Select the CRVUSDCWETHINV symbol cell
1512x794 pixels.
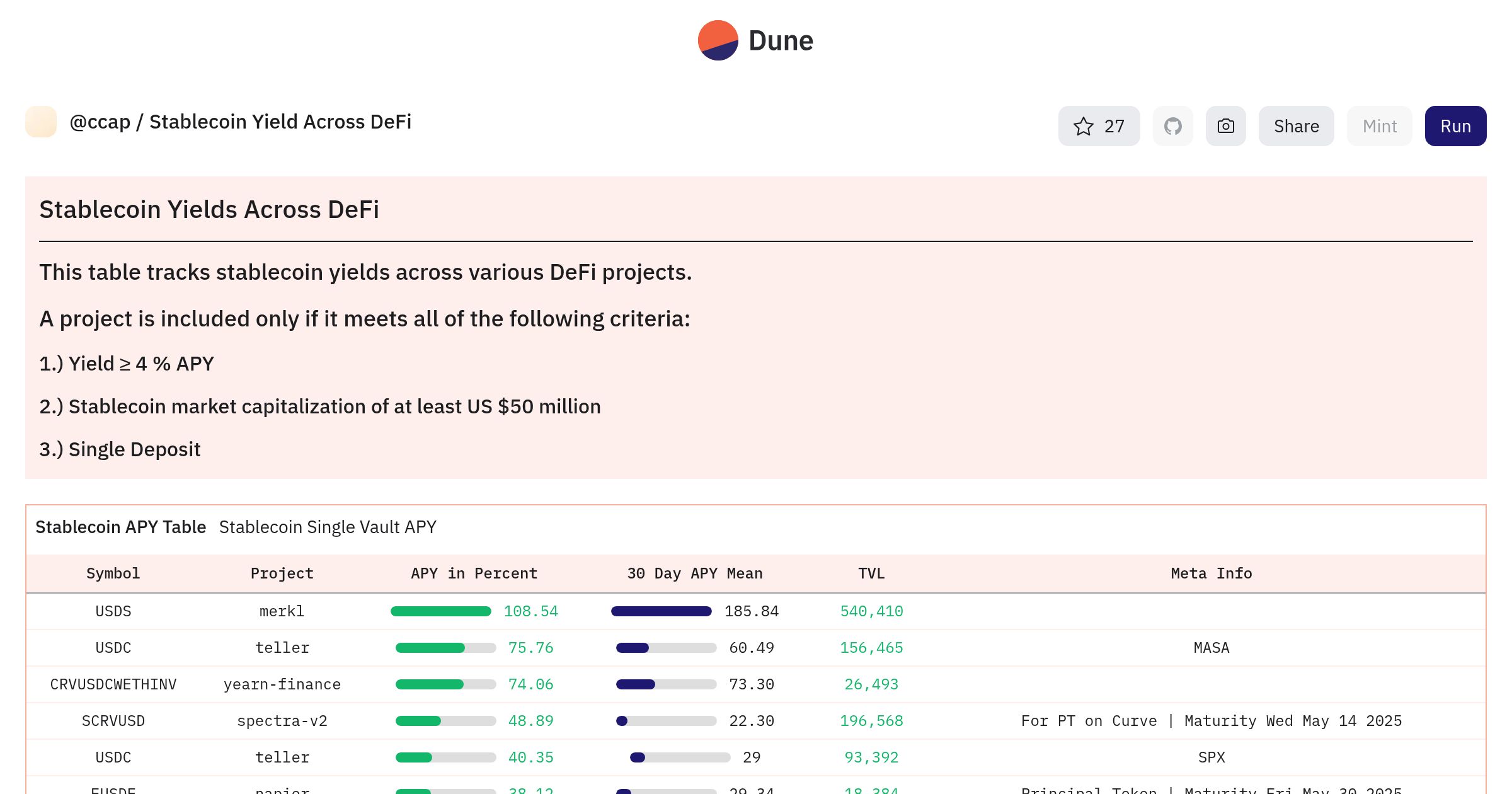point(113,684)
